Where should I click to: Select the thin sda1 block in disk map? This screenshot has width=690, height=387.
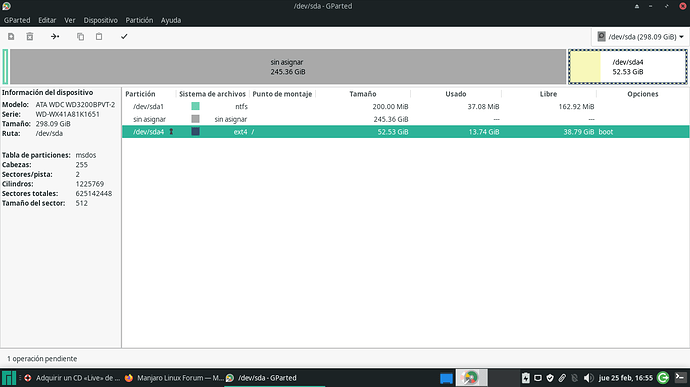pos(5,66)
